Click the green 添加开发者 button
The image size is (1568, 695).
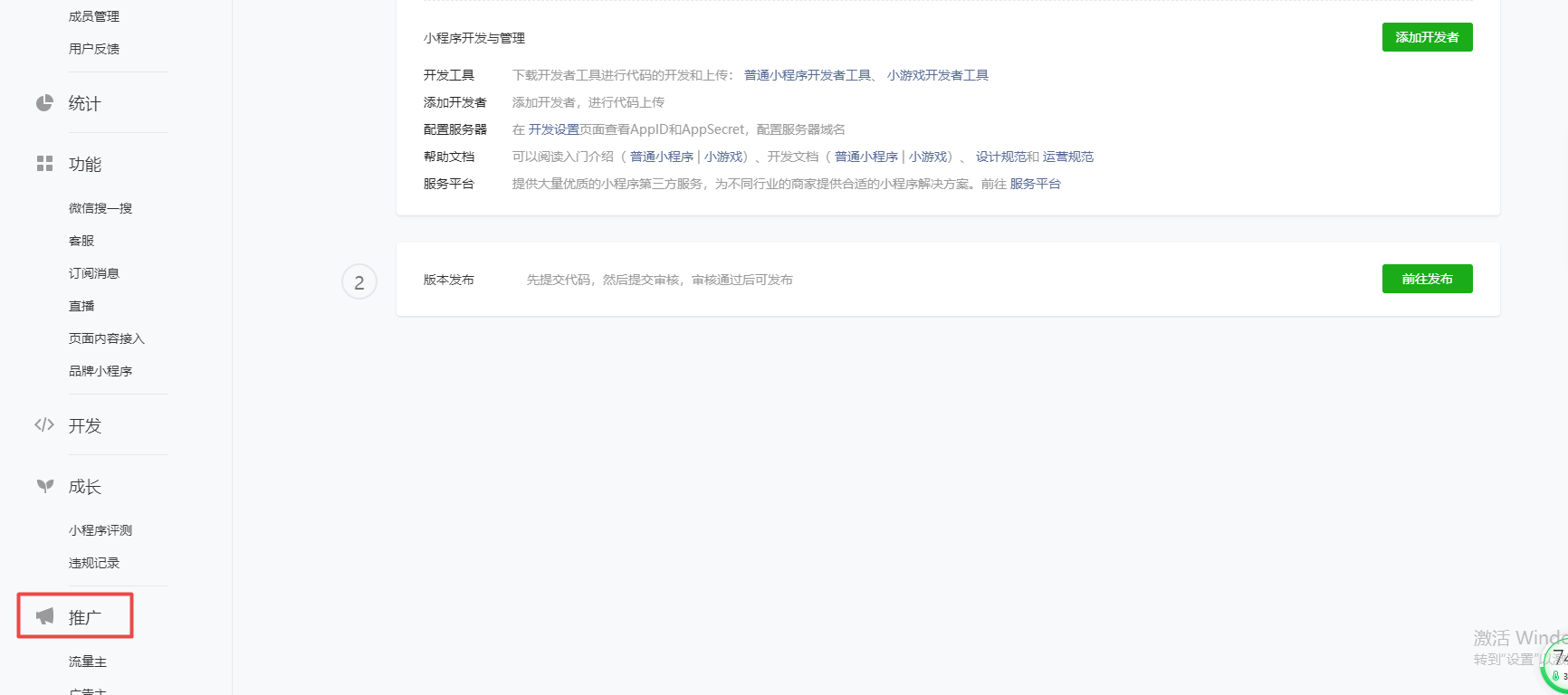point(1427,37)
